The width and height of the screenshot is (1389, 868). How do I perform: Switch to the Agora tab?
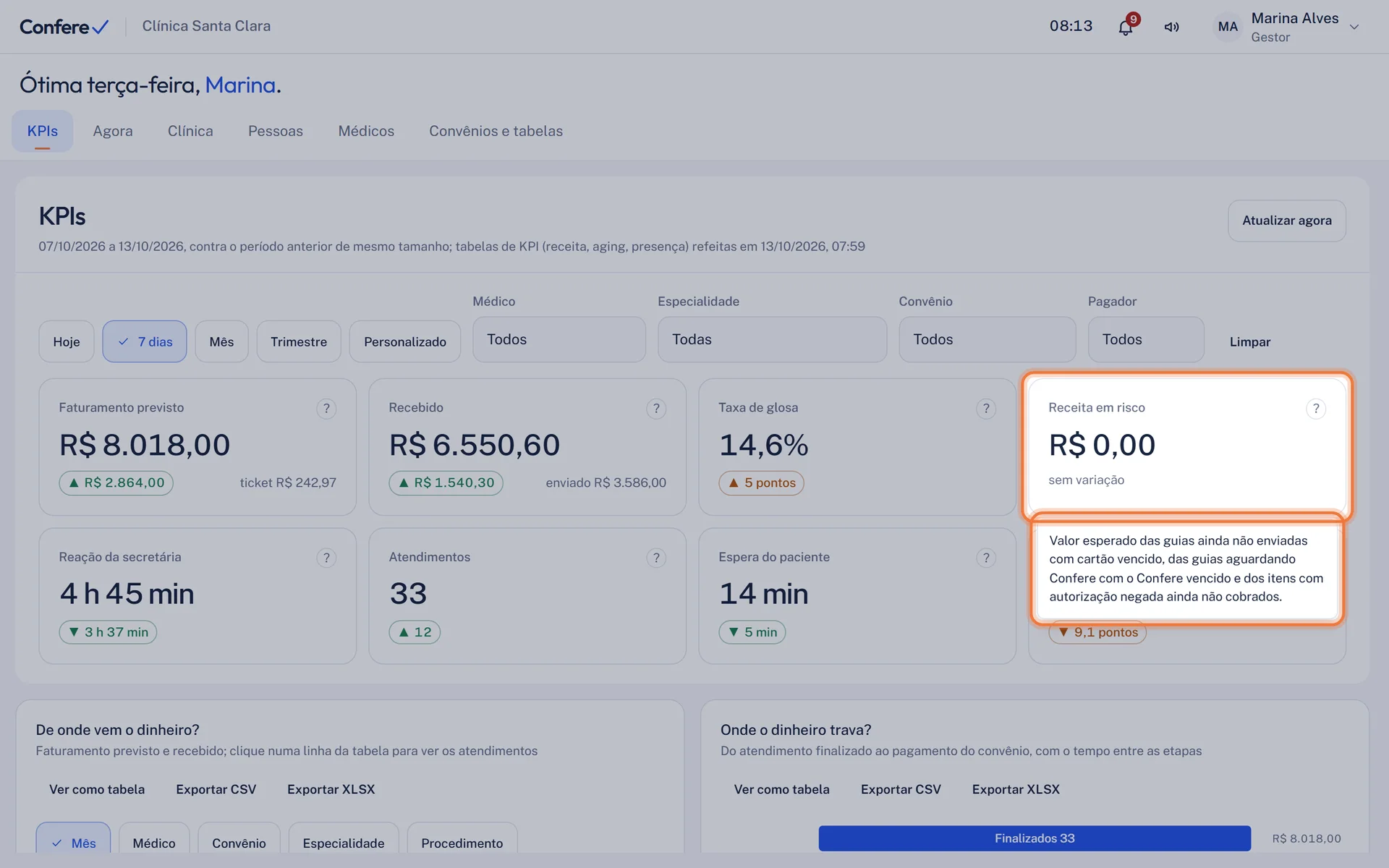[113, 131]
